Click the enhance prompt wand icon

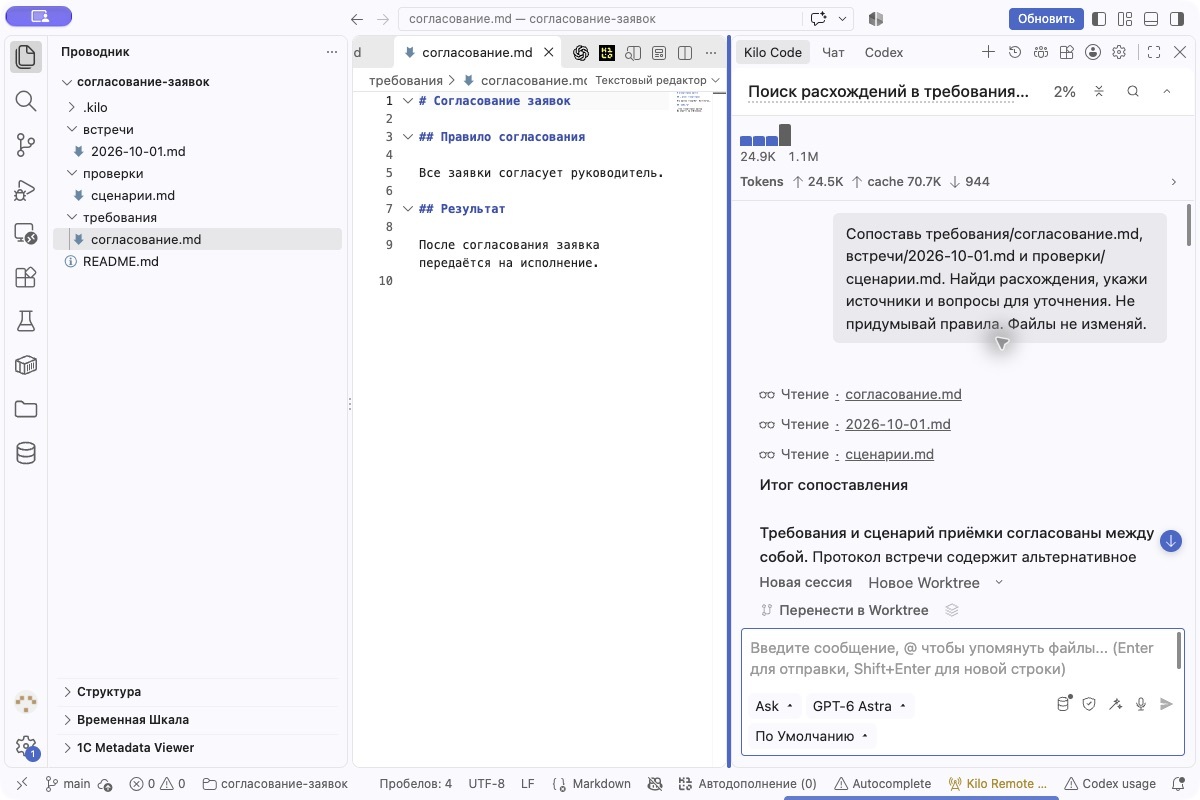[1115, 704]
